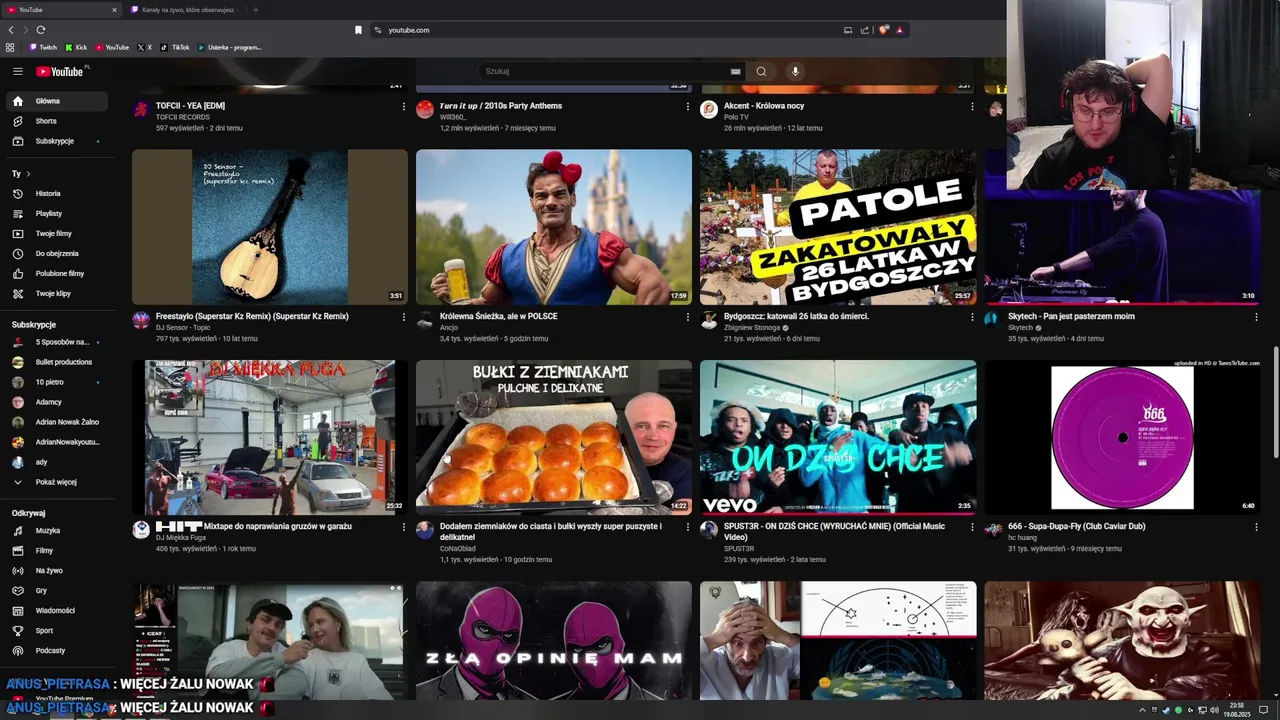Open options for Królewna Śnieżka video
The height and width of the screenshot is (720, 1280).
pyautogui.click(x=688, y=317)
